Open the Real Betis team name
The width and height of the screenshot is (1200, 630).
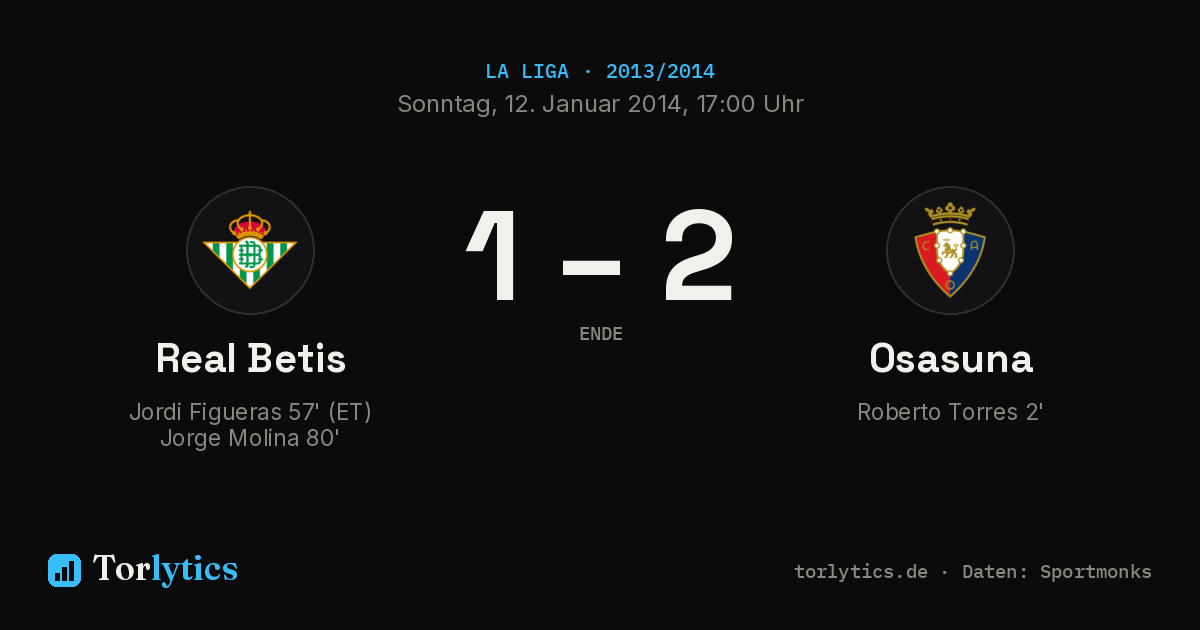coord(251,358)
